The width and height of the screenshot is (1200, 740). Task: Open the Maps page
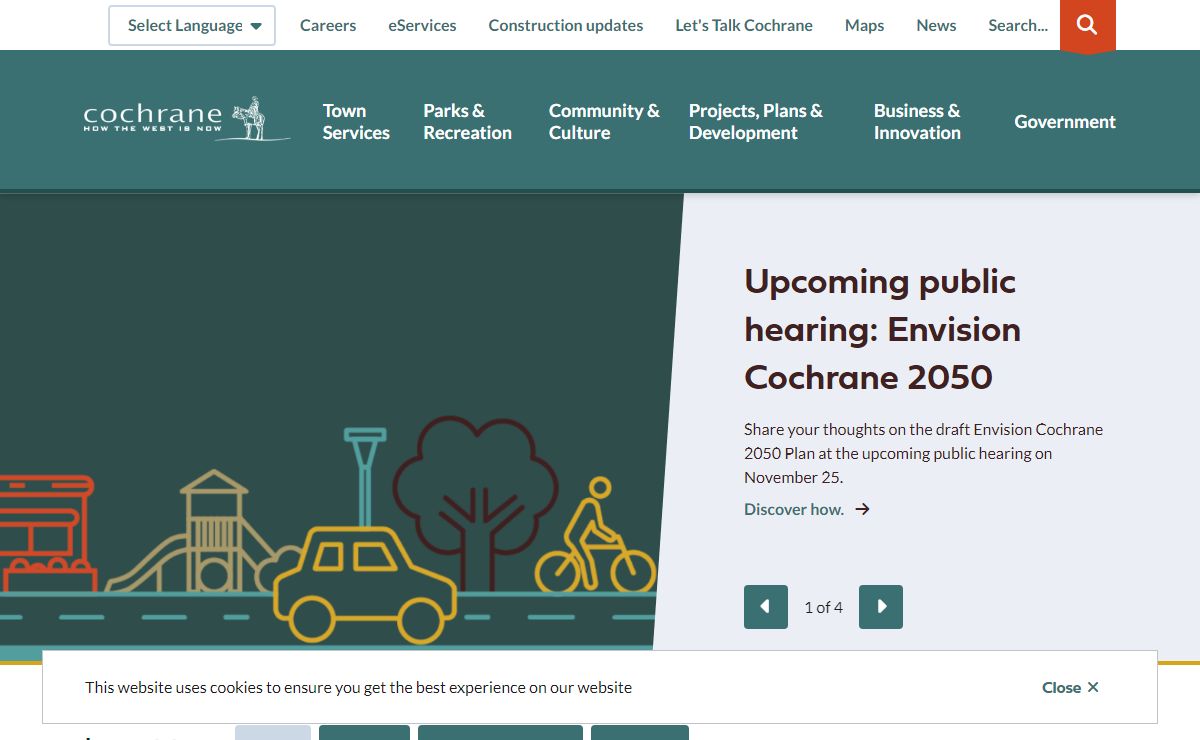[x=864, y=26]
